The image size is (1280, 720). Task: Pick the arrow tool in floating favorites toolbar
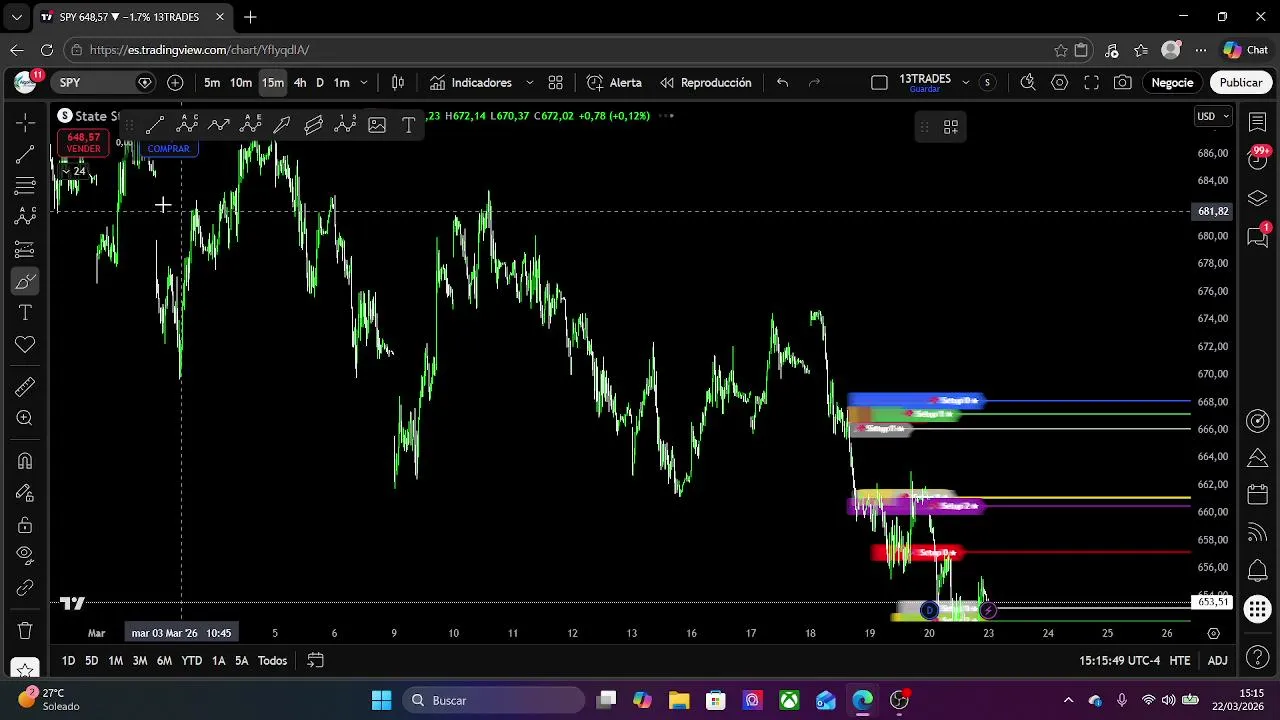tap(282, 125)
